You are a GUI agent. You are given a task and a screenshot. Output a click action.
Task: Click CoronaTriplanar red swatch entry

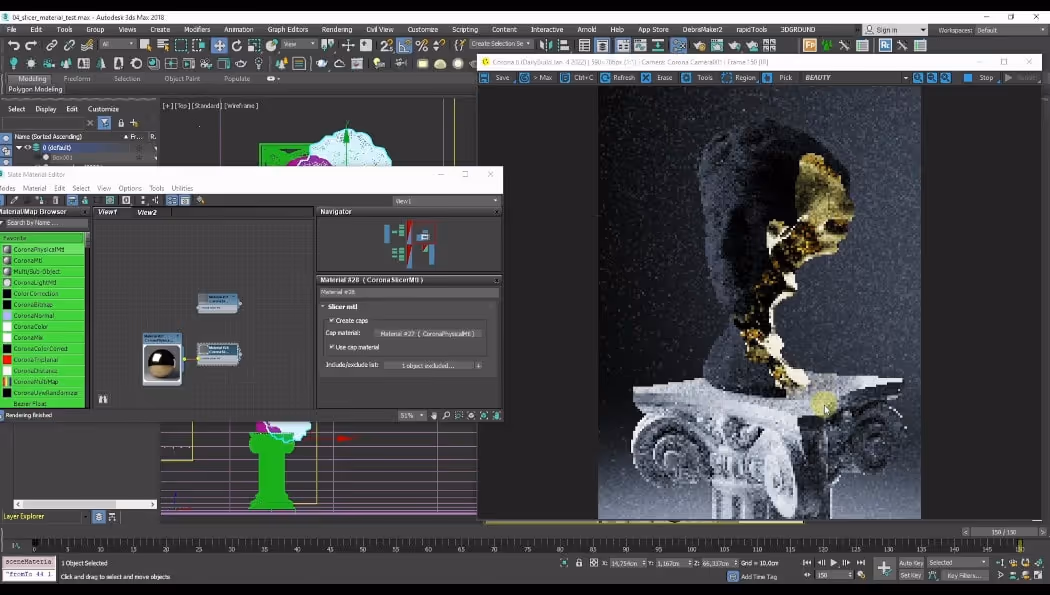(x=43, y=359)
